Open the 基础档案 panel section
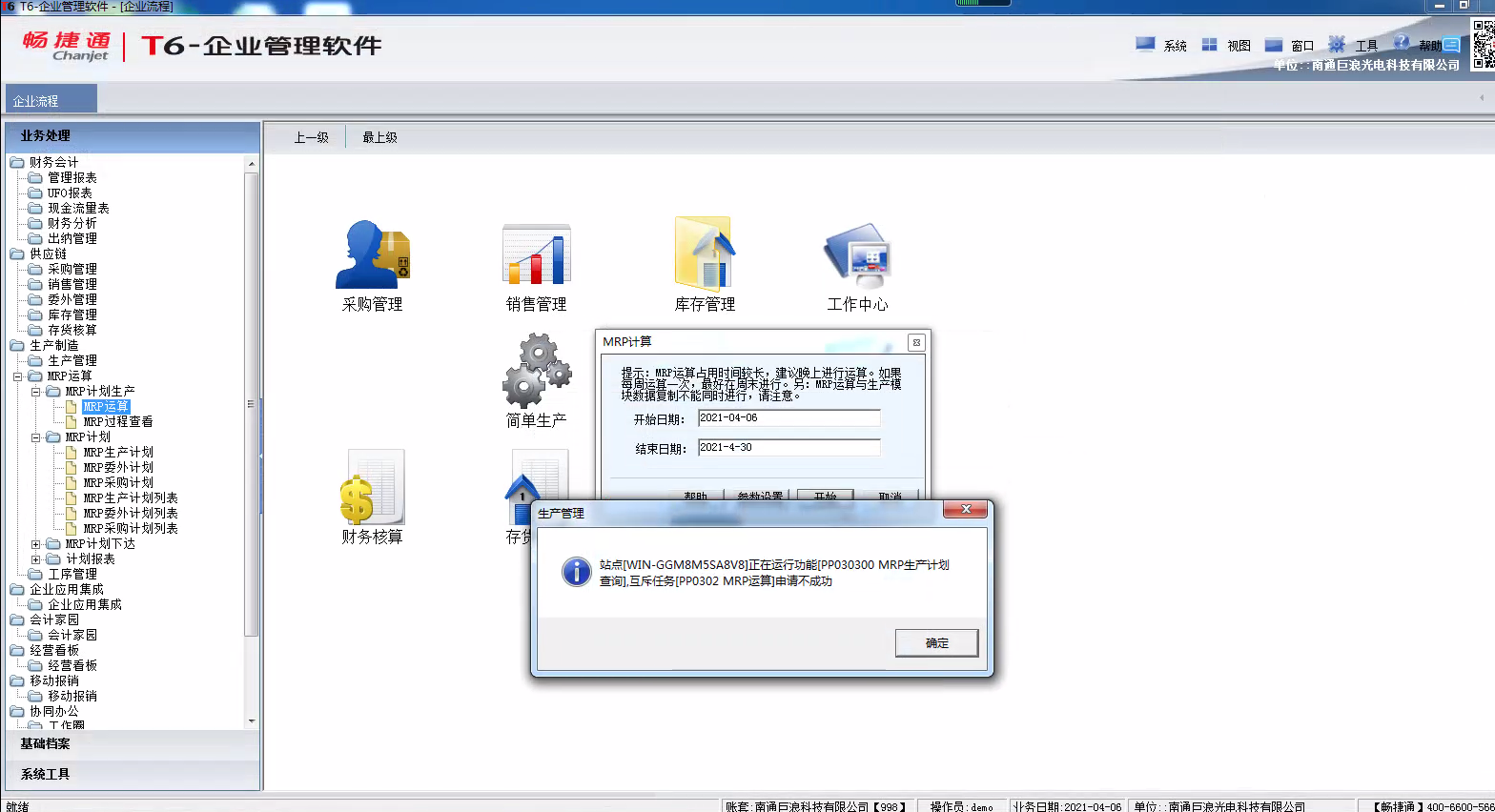Viewport: 1495px width, 812px height. coord(133,743)
